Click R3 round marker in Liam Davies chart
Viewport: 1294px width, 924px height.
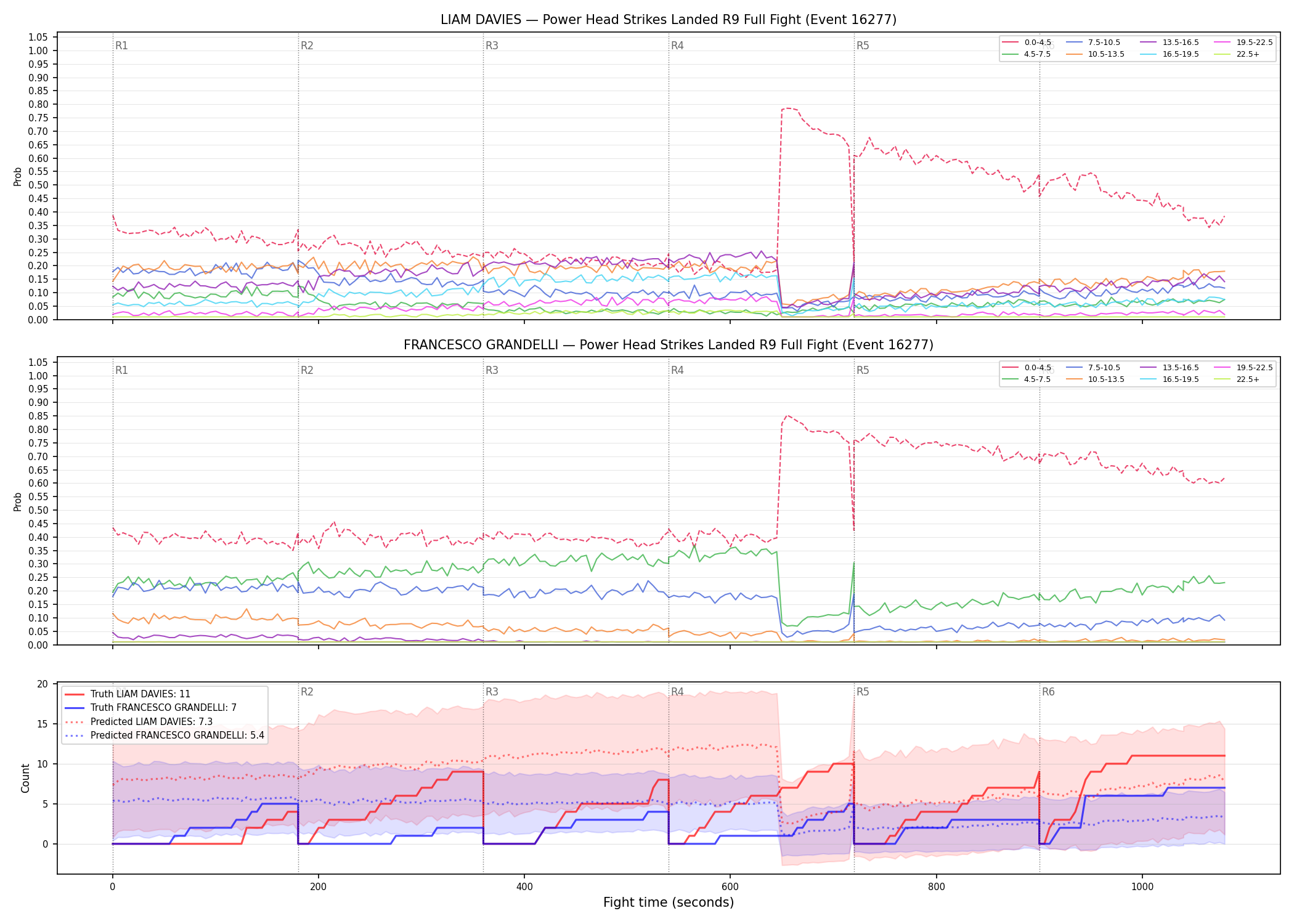[x=492, y=46]
